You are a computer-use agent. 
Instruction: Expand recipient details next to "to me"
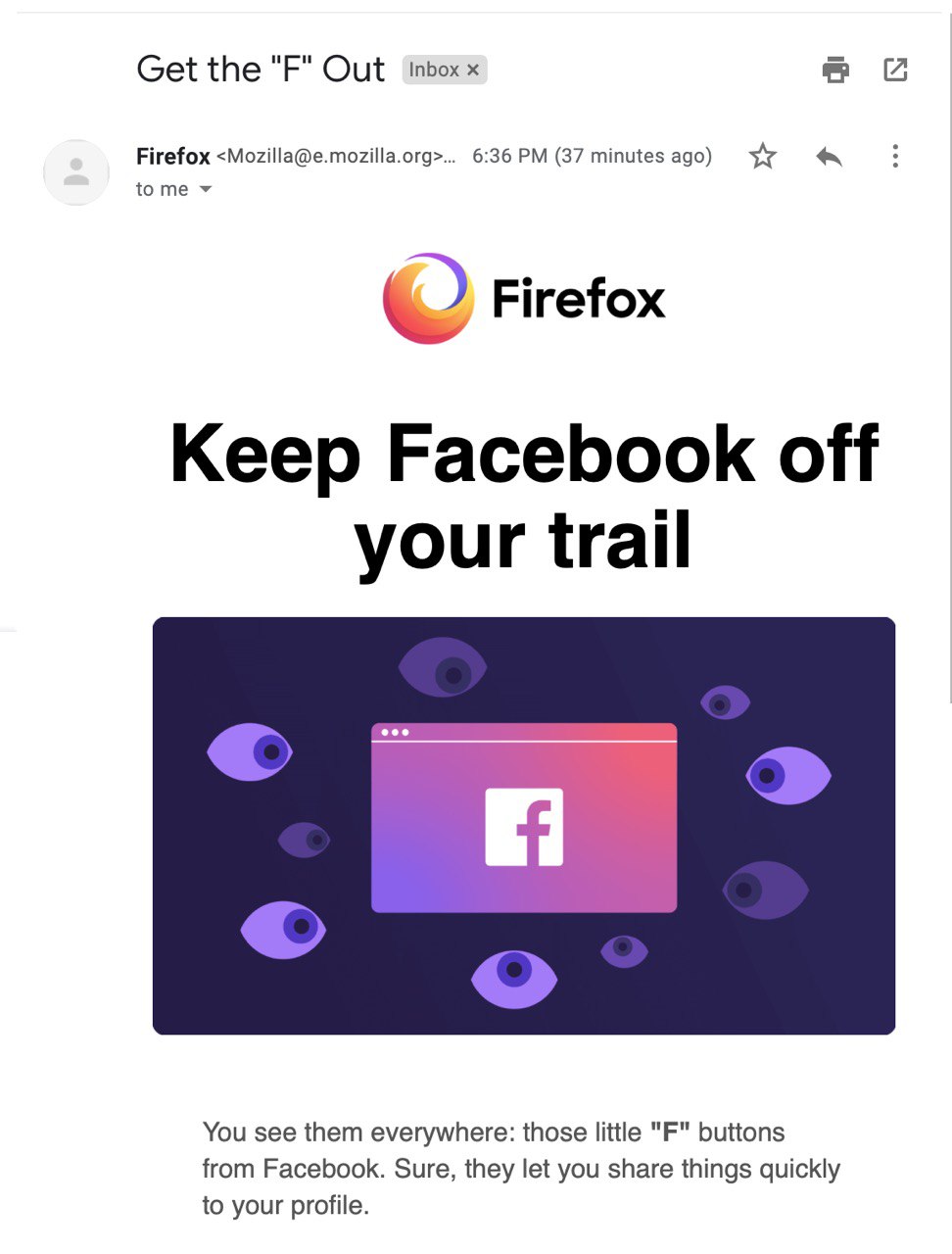tap(206, 189)
